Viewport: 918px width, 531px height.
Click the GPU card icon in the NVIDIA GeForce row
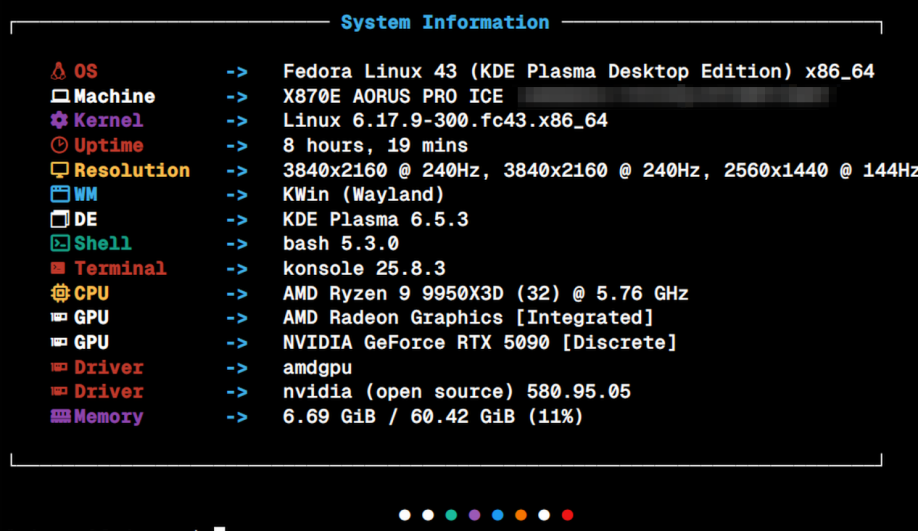pos(59,342)
